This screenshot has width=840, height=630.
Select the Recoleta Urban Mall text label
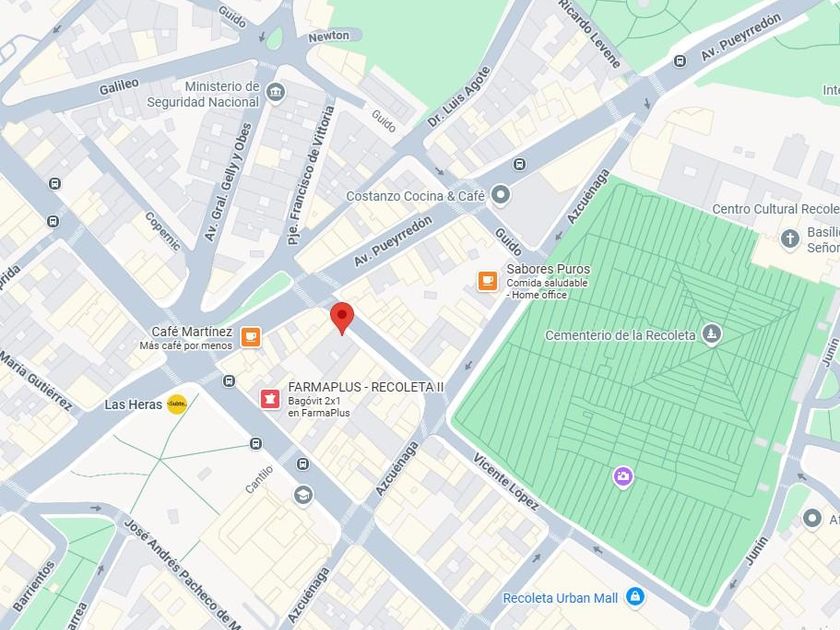(560, 598)
